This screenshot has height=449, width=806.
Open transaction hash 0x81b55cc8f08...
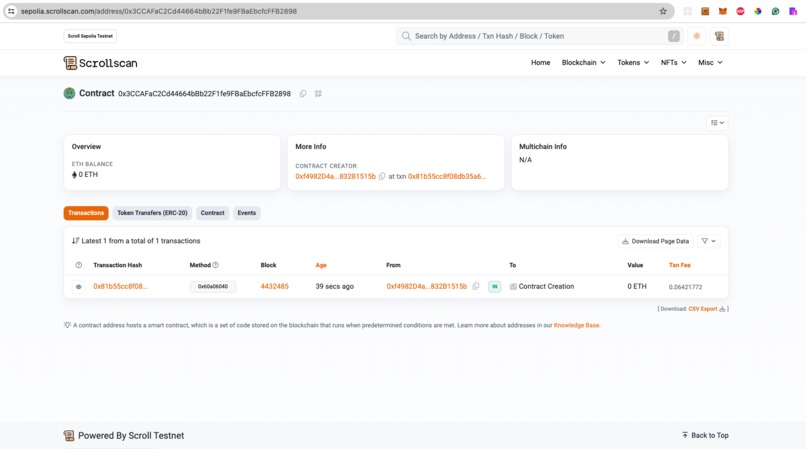(x=120, y=286)
